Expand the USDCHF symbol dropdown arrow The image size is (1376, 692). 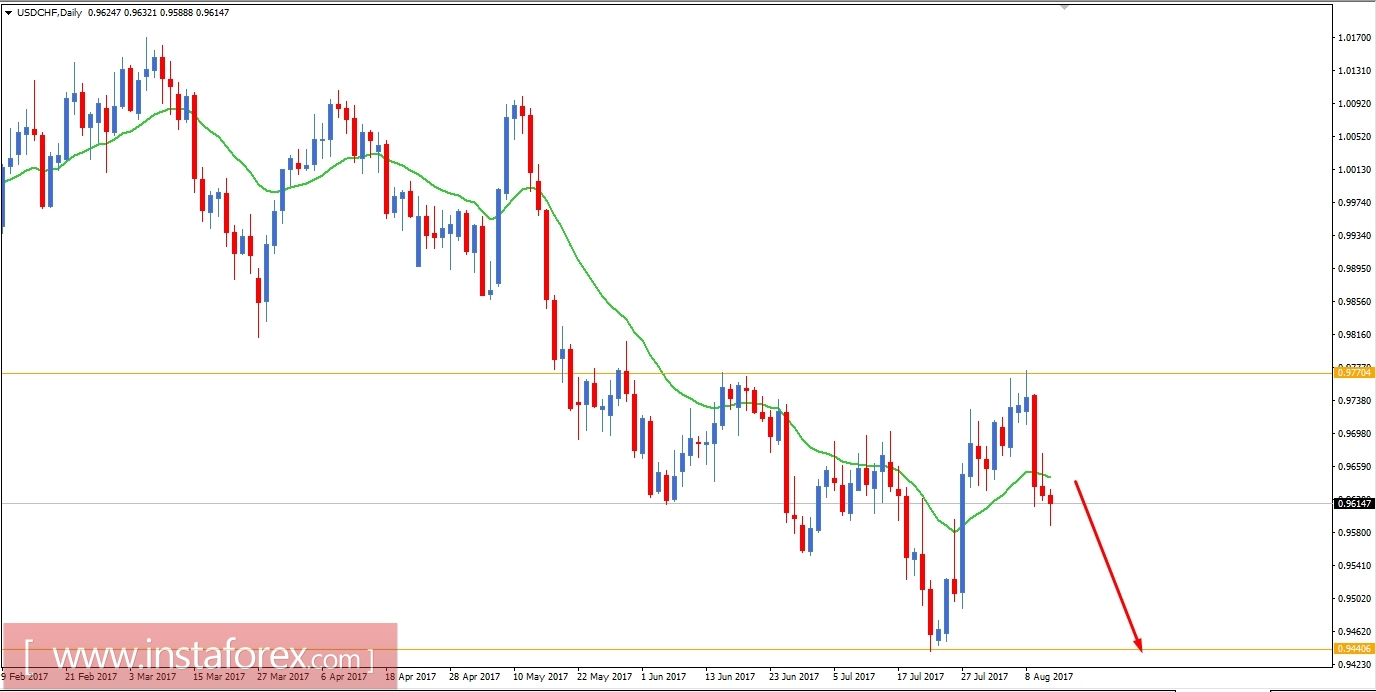8,13
